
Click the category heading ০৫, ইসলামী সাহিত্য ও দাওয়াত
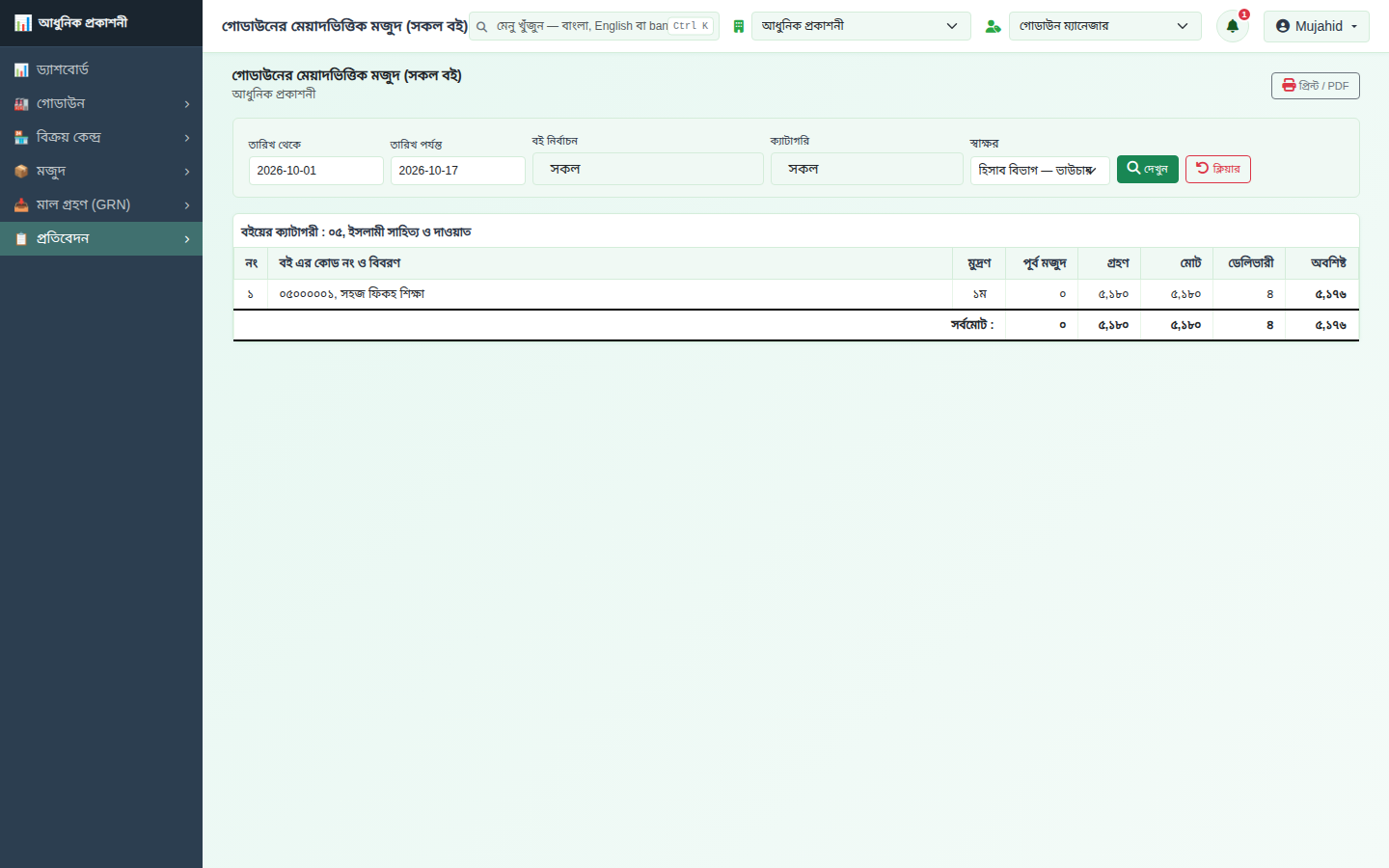coord(399,232)
